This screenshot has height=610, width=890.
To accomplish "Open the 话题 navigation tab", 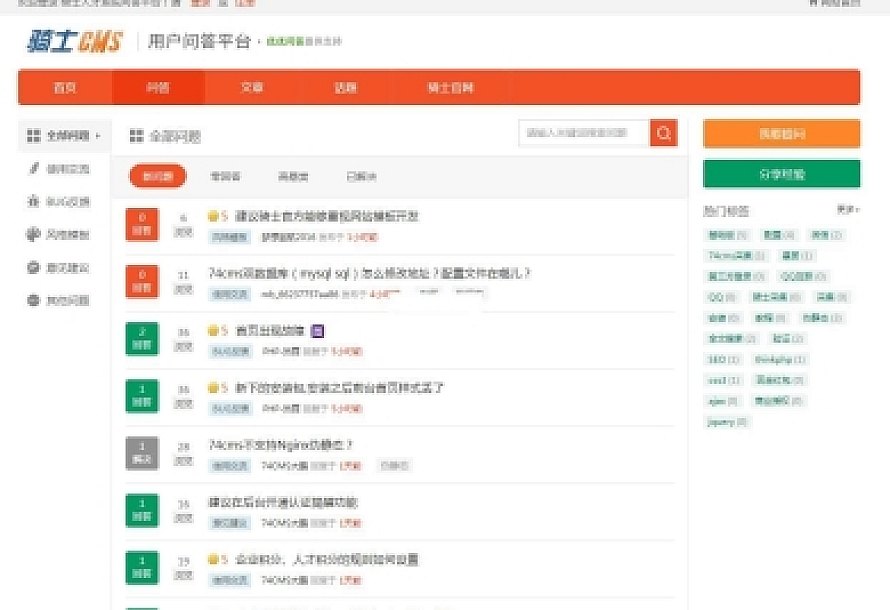I will click(x=345, y=88).
